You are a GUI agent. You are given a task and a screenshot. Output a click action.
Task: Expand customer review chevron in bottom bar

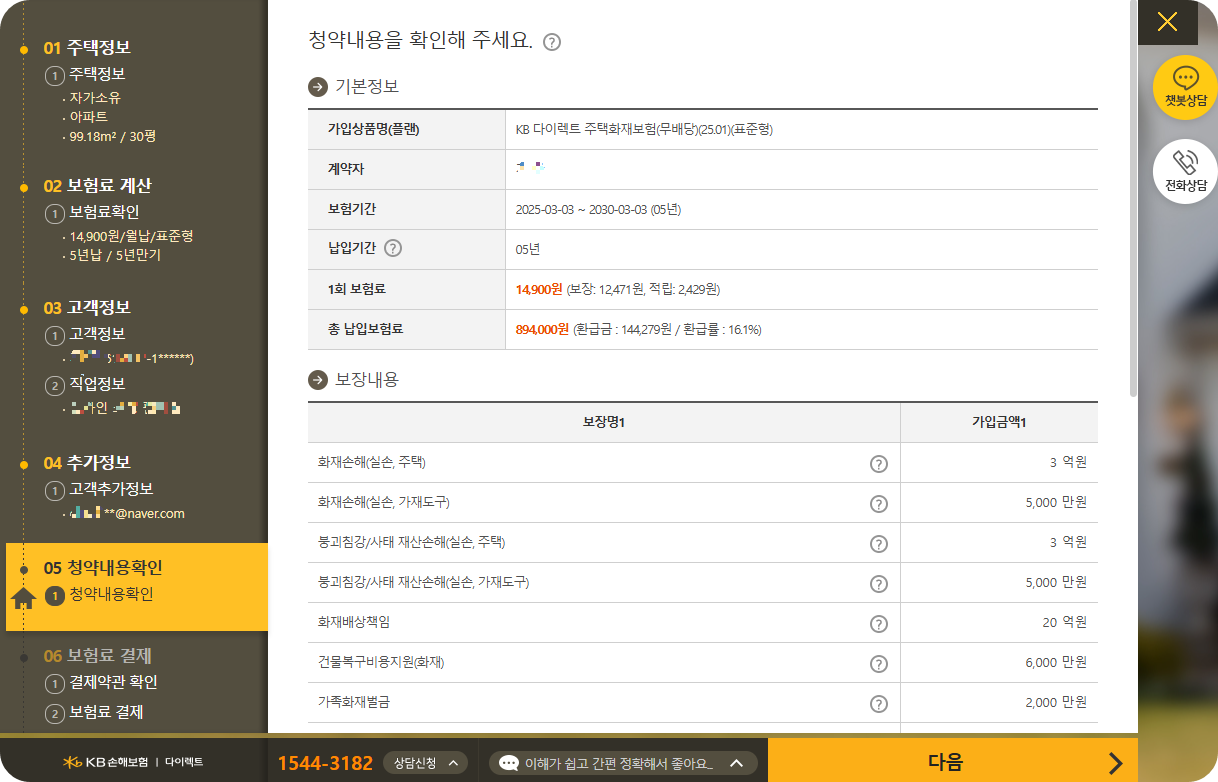click(x=736, y=763)
